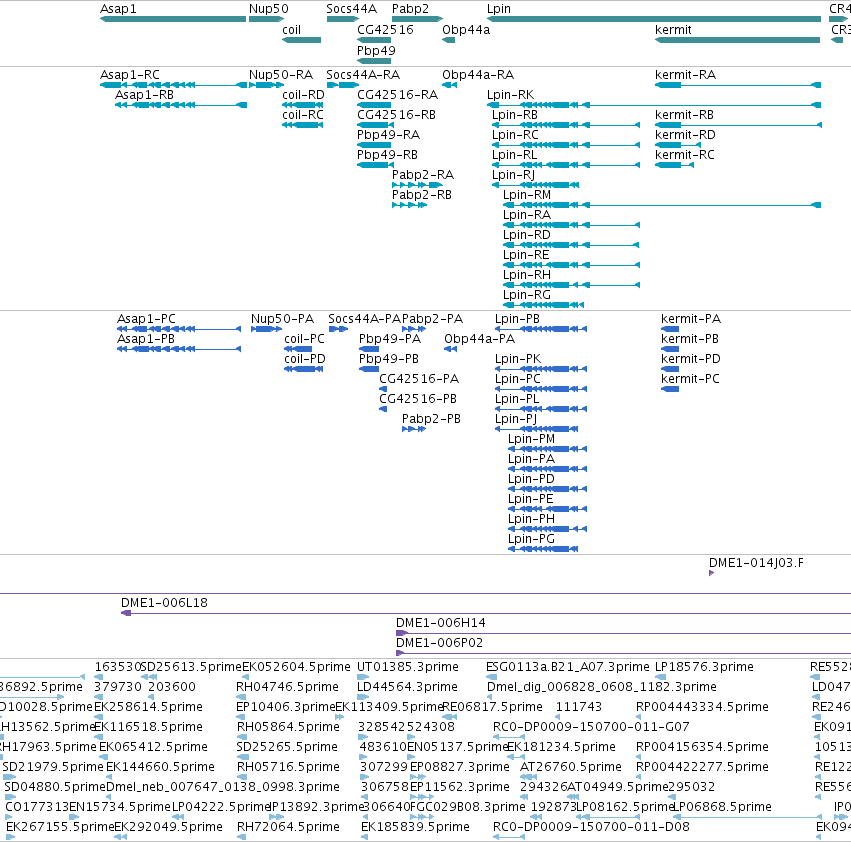
Task: Click the kermit gene label
Action: click(x=673, y=30)
